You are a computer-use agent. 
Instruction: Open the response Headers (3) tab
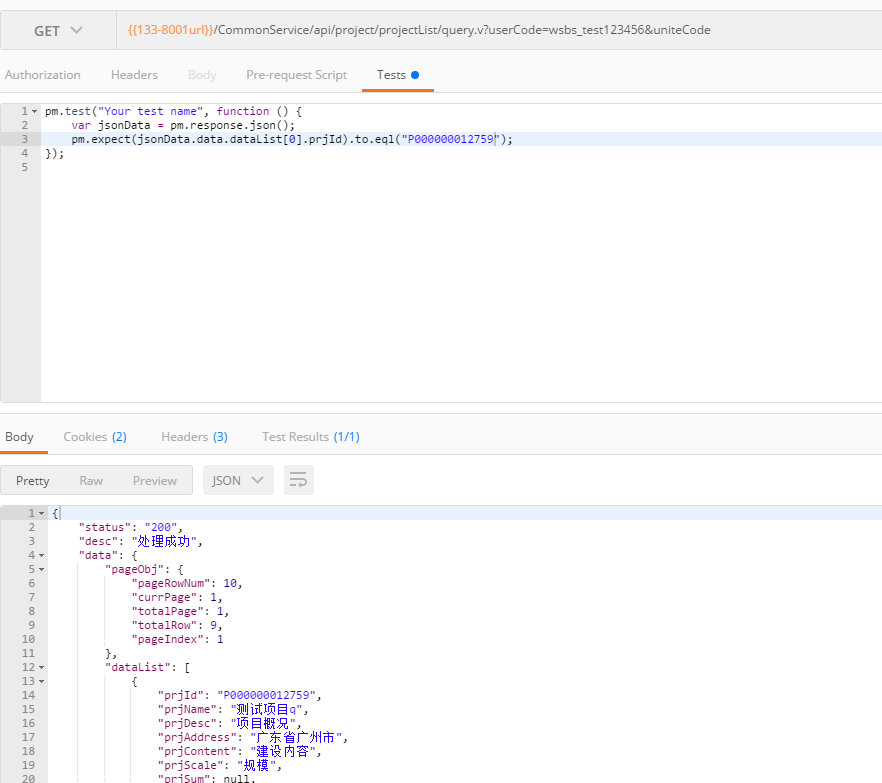[194, 436]
